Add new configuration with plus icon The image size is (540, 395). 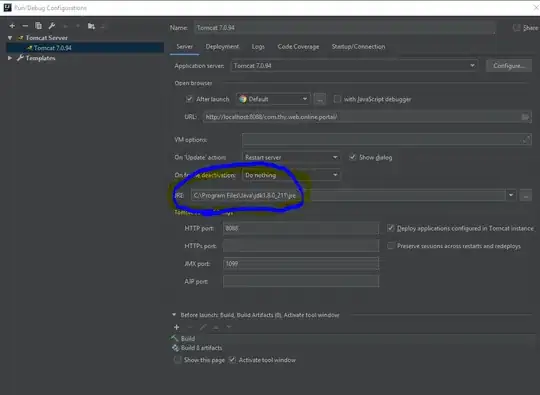[12, 26]
